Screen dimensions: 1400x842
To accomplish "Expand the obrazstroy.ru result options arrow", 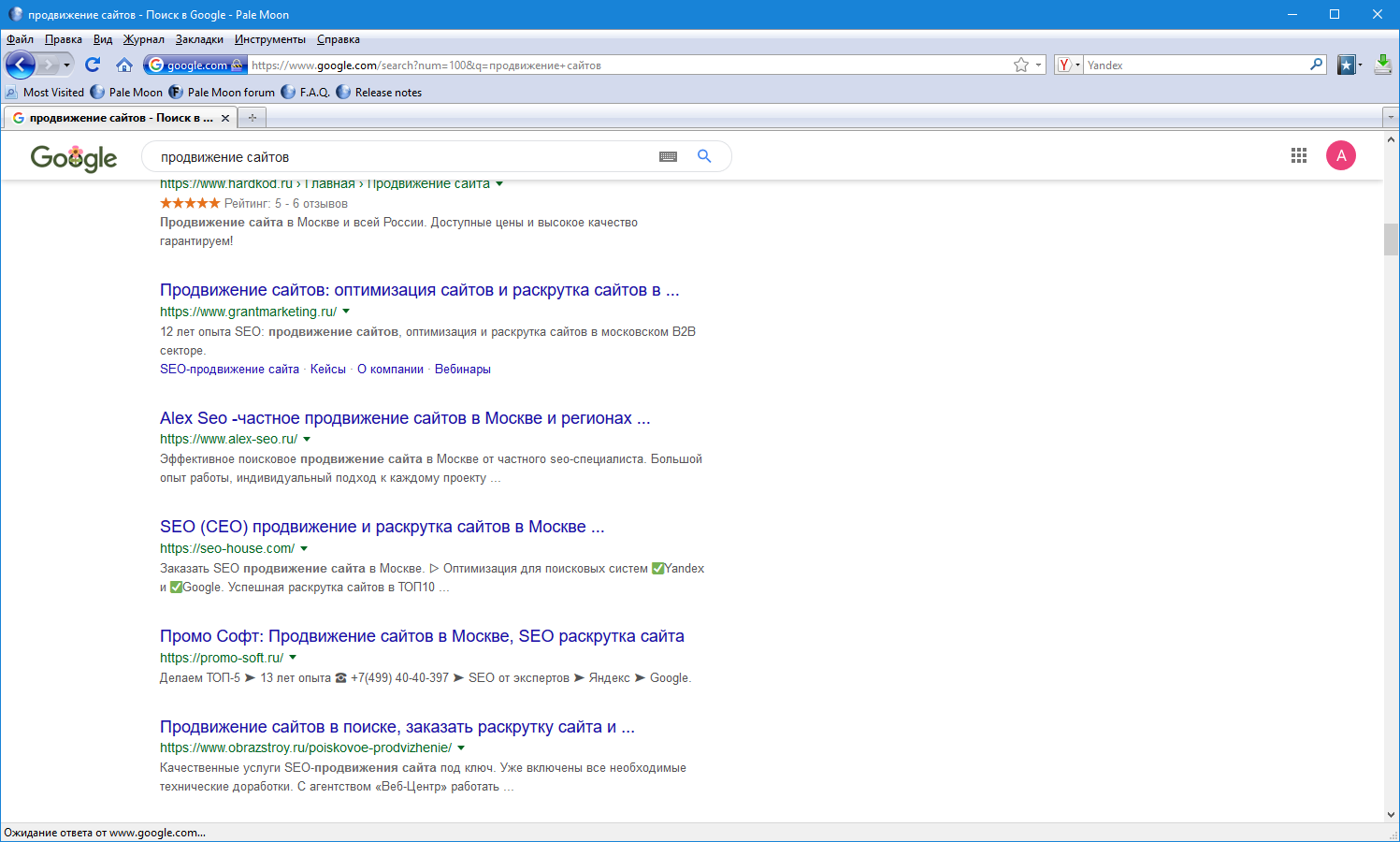I will (461, 748).
